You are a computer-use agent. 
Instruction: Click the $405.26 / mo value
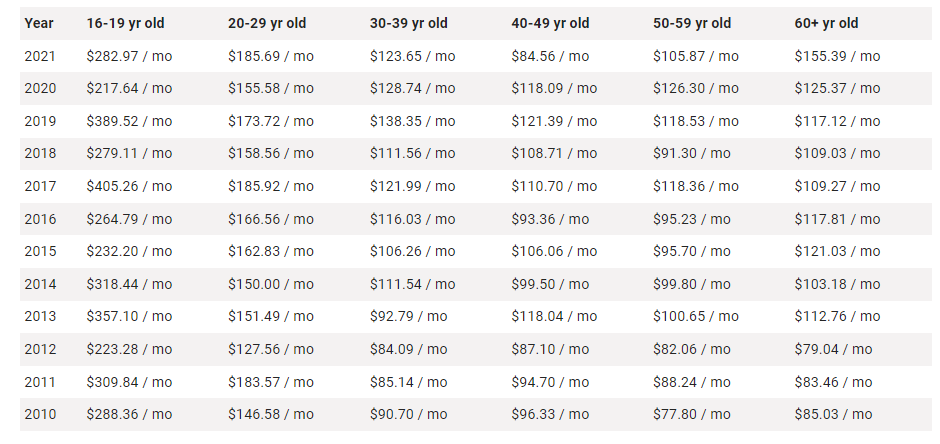pos(129,186)
